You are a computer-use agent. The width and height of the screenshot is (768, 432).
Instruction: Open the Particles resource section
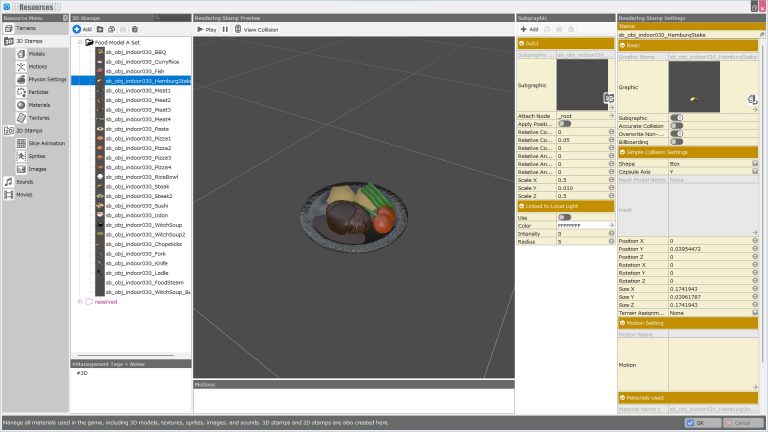click(38, 92)
